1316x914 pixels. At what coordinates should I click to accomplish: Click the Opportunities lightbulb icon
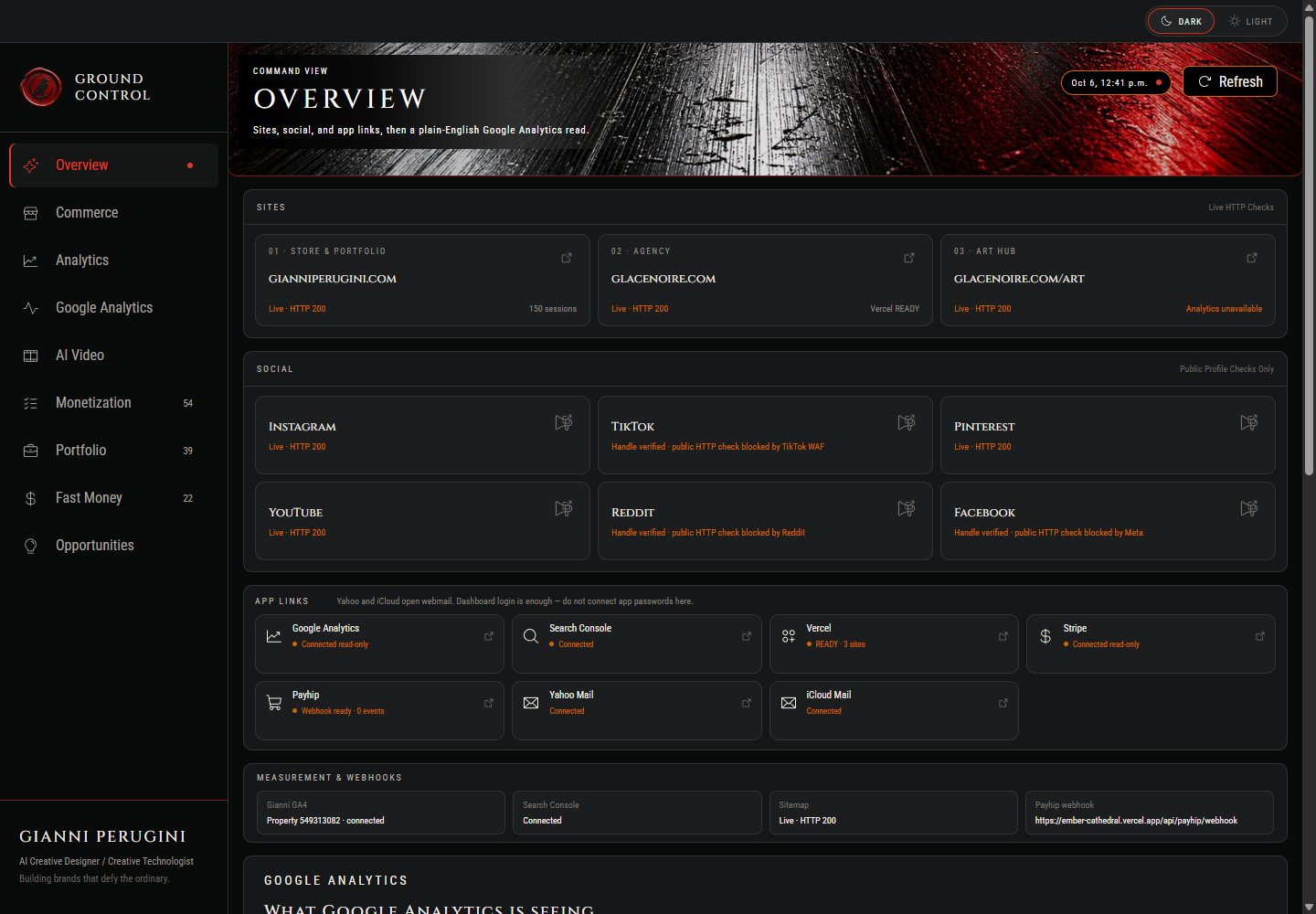pyautogui.click(x=30, y=546)
